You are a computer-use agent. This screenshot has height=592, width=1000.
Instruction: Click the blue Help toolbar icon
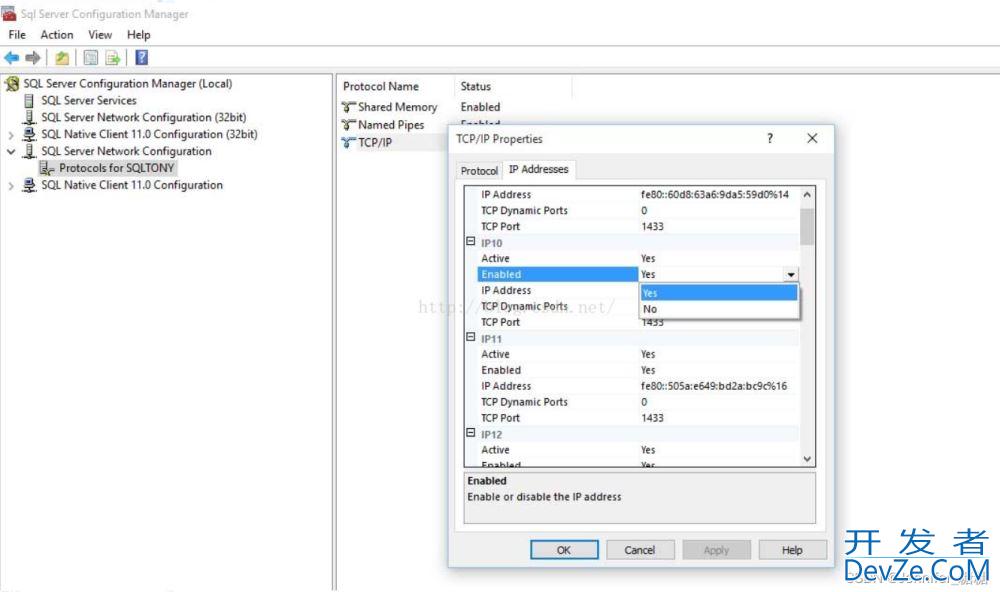(x=142, y=58)
